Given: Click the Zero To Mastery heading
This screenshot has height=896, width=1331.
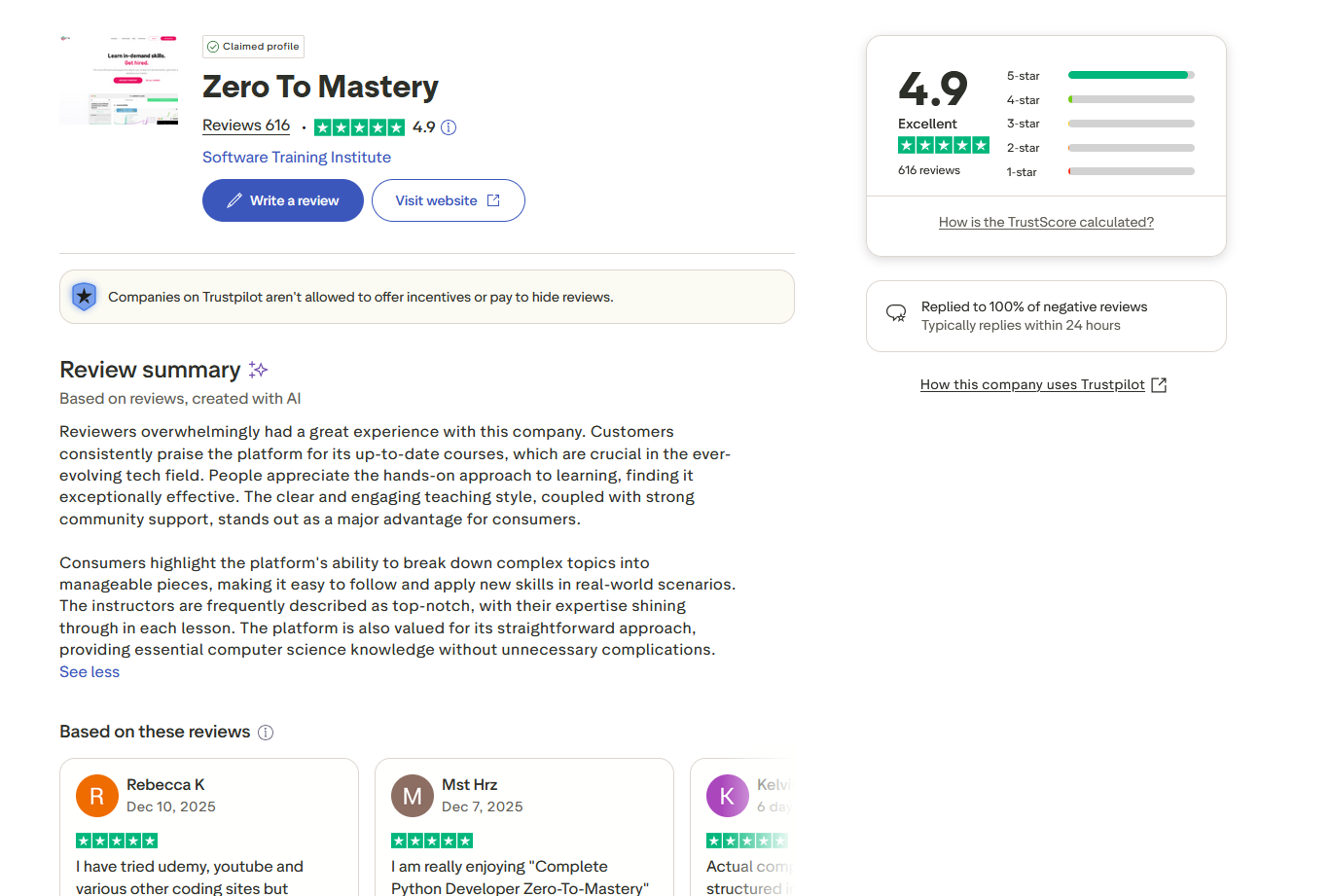Looking at the screenshot, I should (320, 87).
